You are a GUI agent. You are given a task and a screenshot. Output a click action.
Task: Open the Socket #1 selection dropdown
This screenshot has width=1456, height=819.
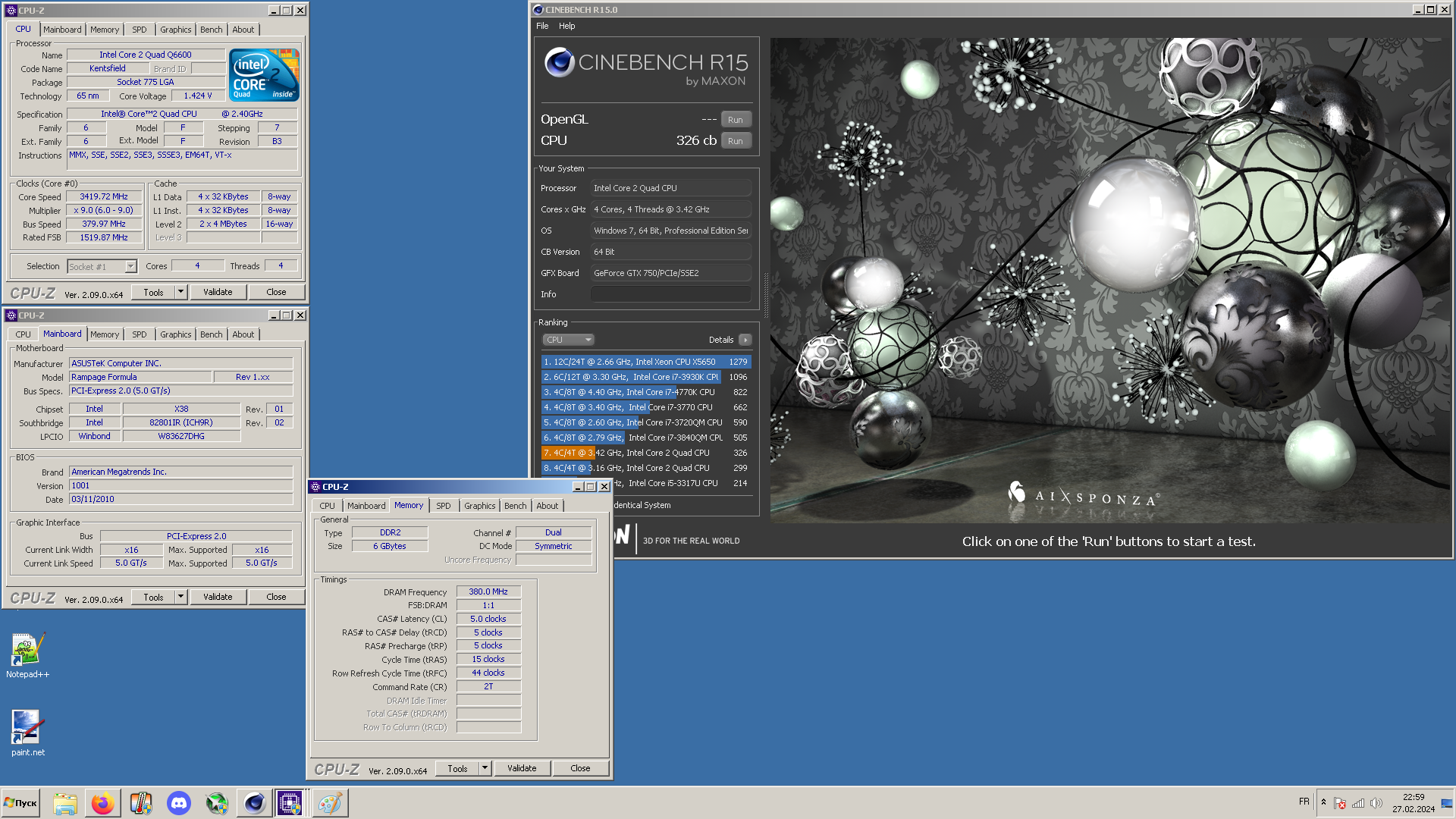point(130,267)
